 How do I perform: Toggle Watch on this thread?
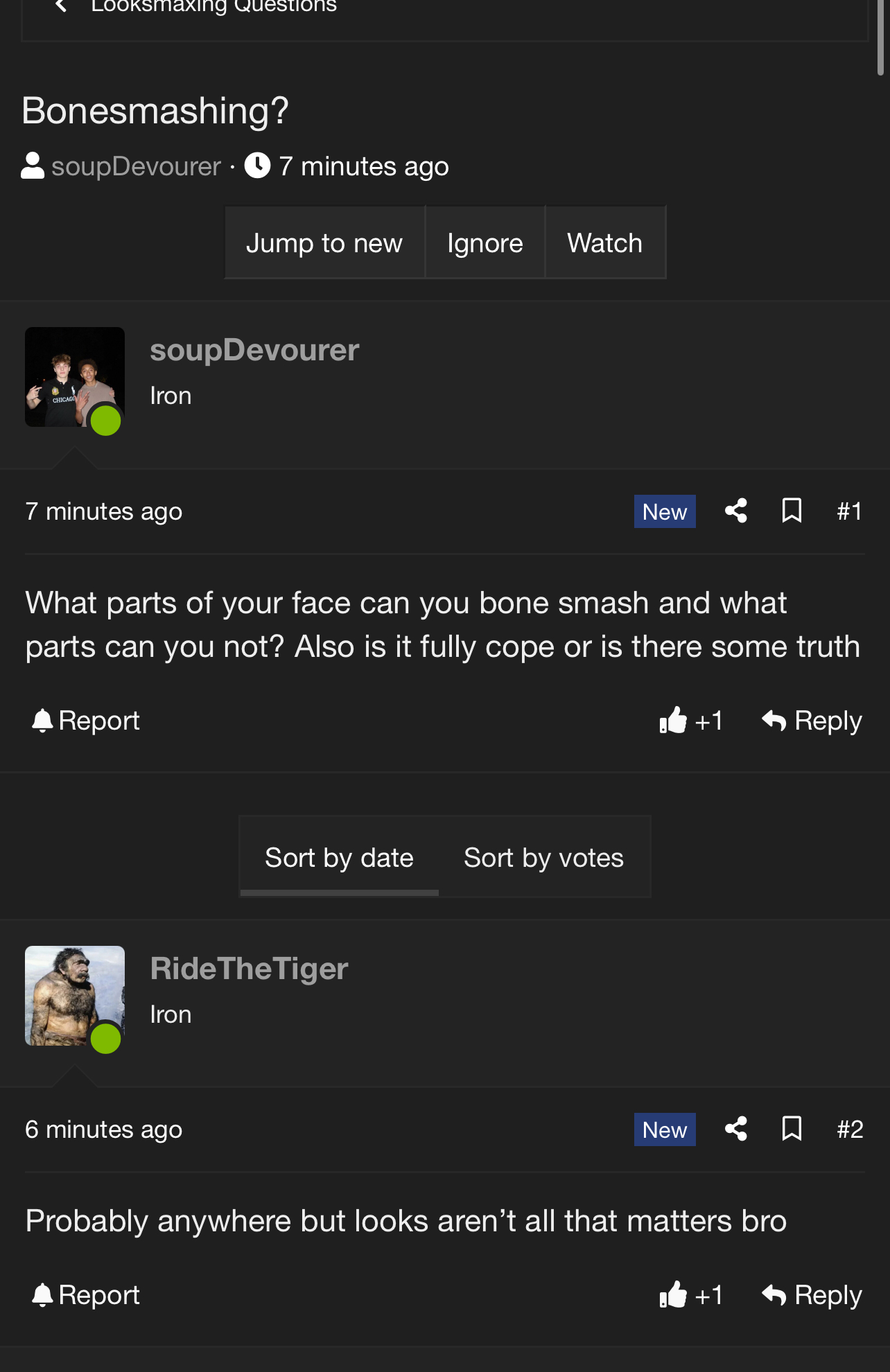click(604, 243)
